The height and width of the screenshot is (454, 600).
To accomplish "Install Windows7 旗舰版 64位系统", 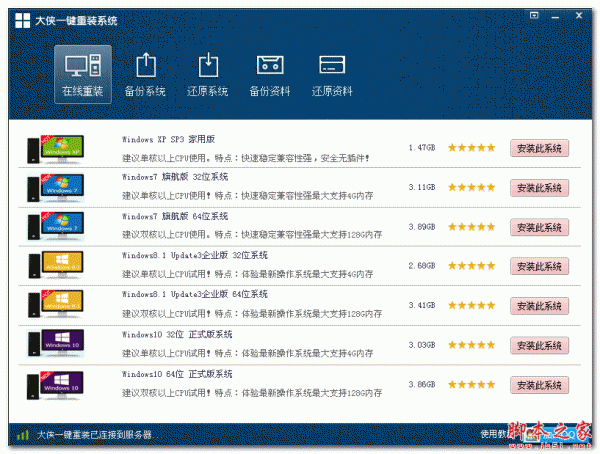I will 539,228.
